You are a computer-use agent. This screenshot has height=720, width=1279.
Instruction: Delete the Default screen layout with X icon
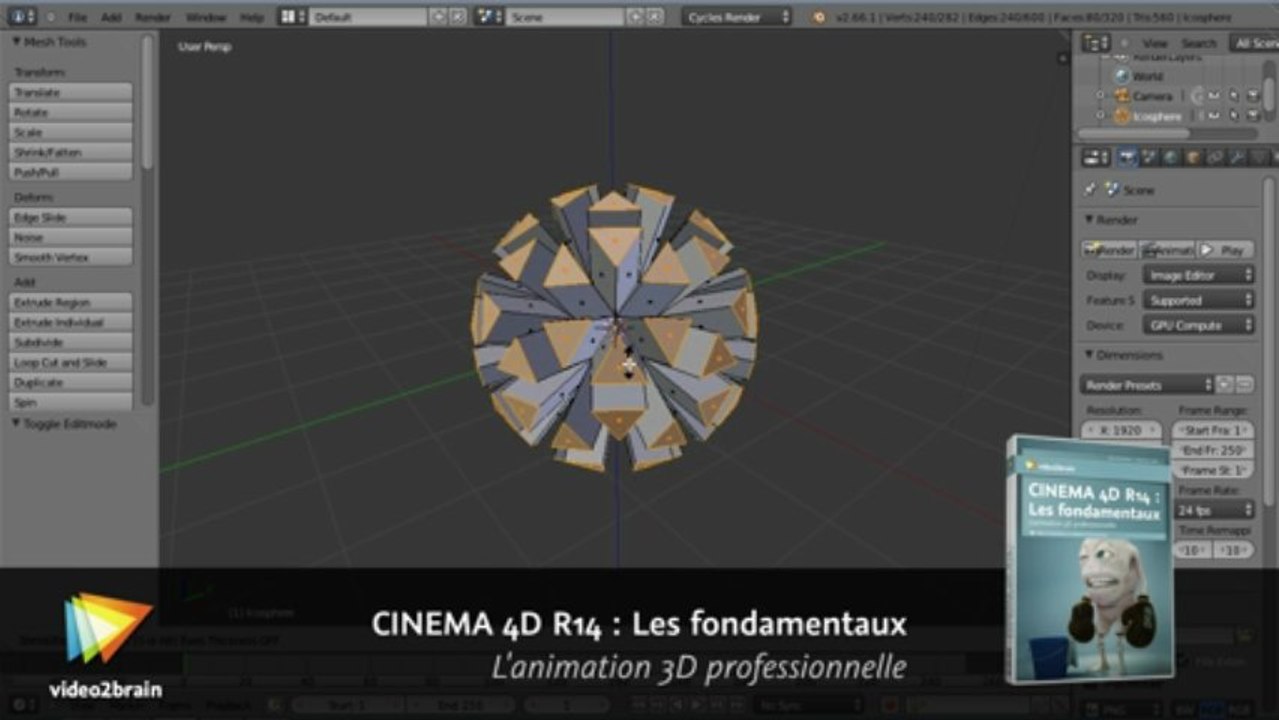point(457,17)
